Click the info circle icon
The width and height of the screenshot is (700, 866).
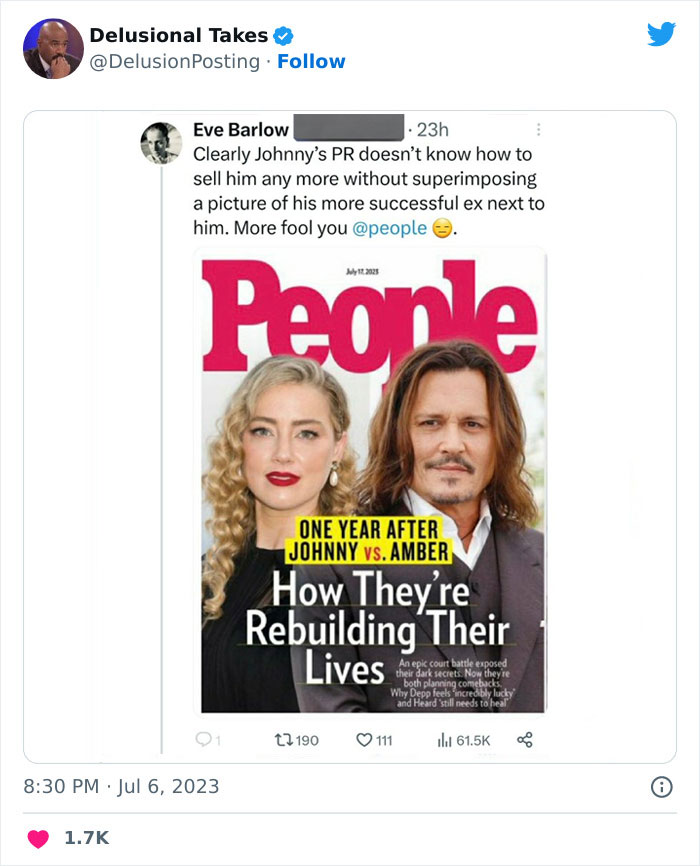coord(661,787)
